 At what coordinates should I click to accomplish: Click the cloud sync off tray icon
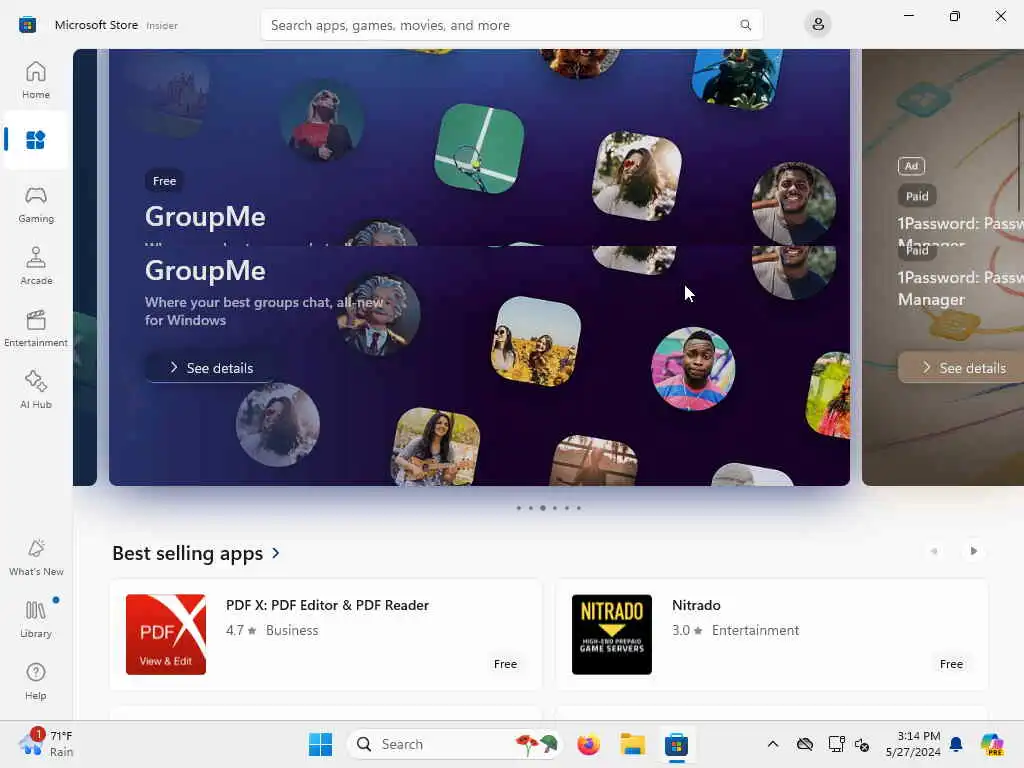(805, 744)
